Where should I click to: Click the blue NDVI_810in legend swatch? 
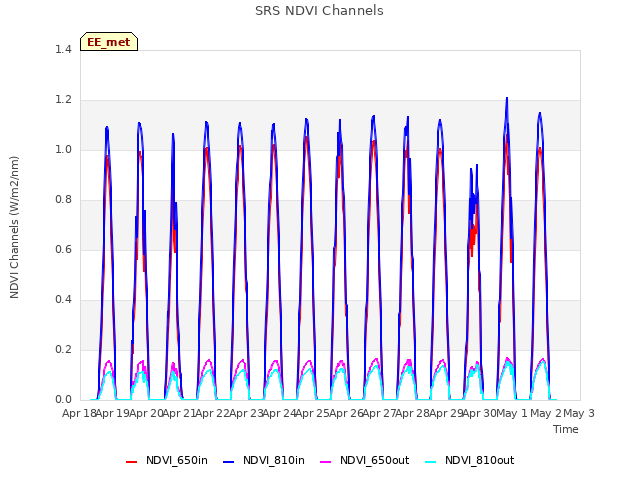229,462
